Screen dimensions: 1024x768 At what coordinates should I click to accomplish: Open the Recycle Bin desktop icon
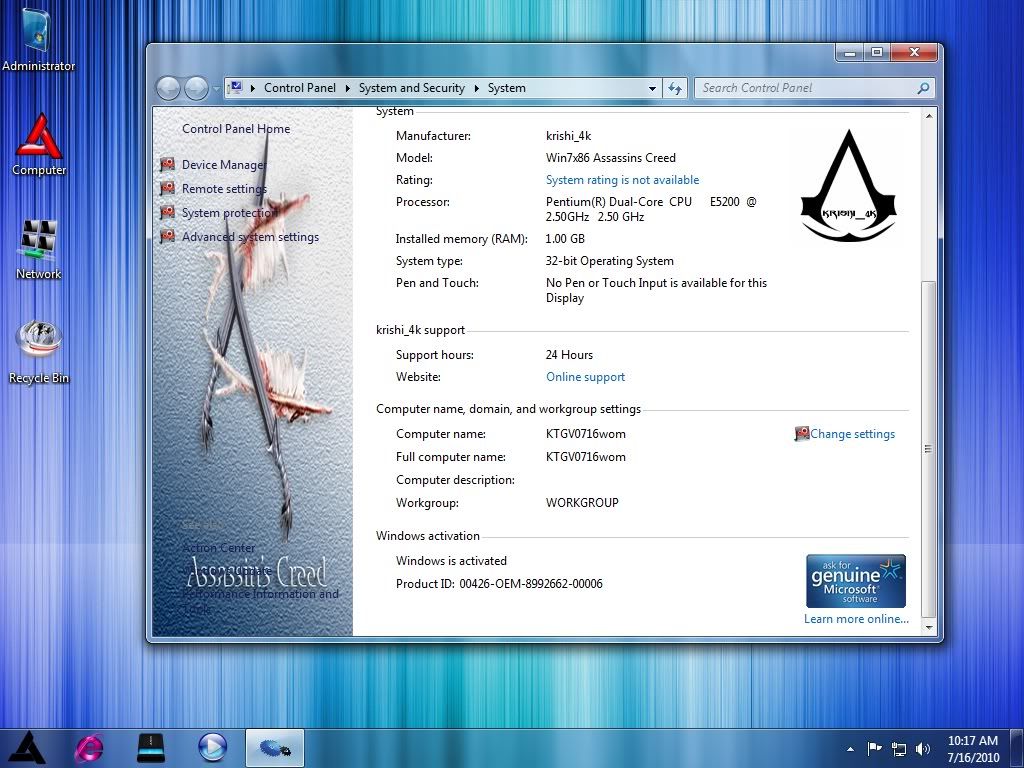click(x=39, y=351)
